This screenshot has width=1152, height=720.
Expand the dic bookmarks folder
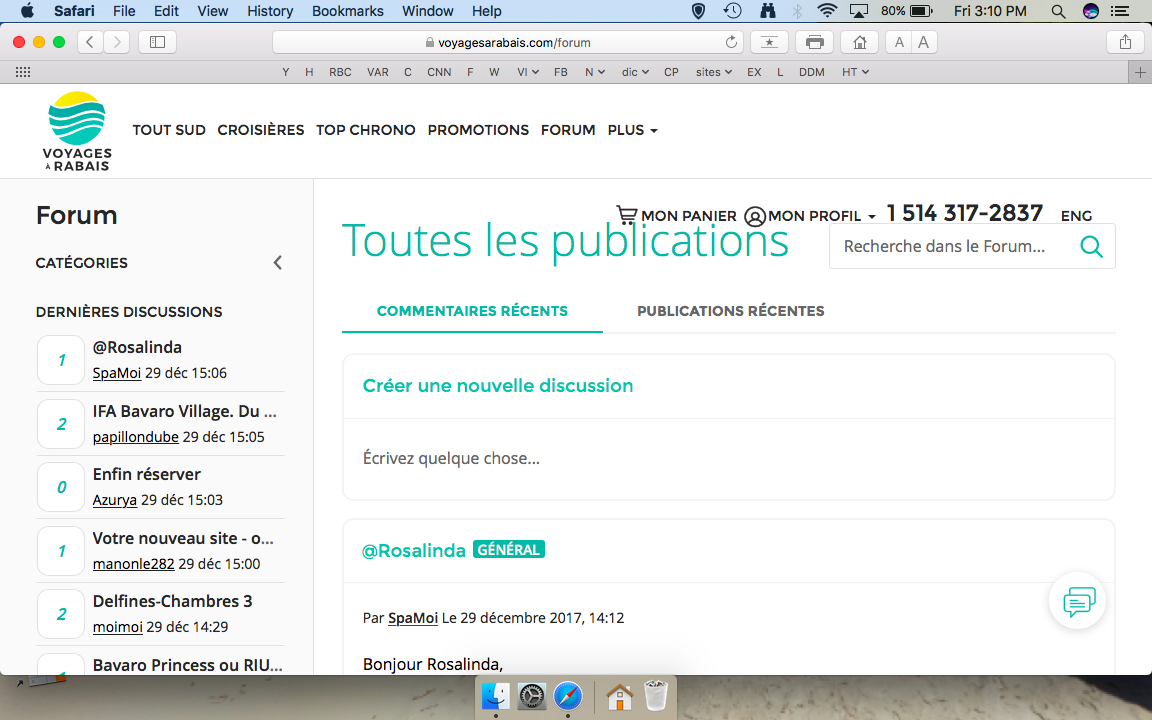635,72
